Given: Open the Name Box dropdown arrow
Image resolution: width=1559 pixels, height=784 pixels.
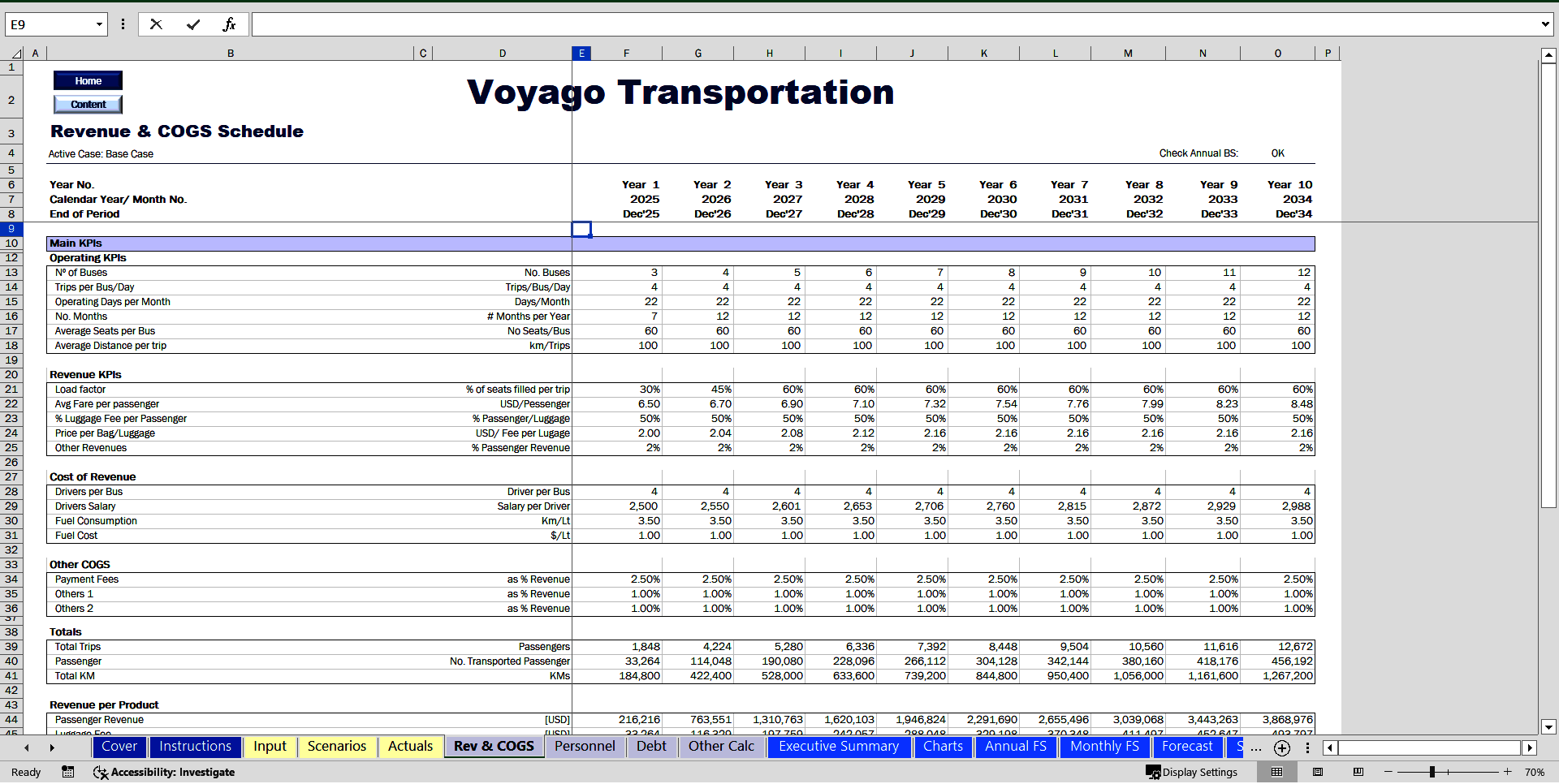Looking at the screenshot, I should 99,24.
